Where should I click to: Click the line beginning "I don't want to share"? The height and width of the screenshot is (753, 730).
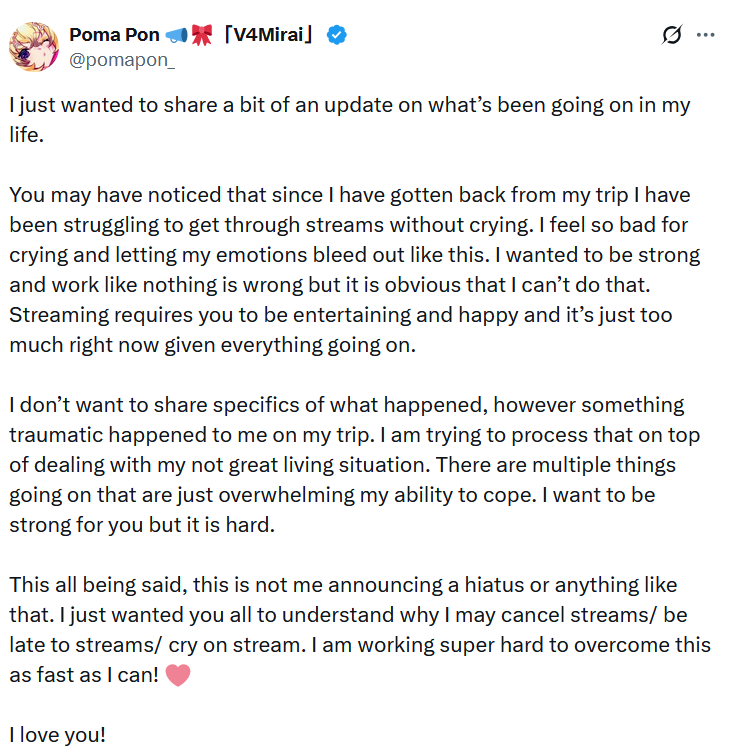pyautogui.click(x=347, y=405)
